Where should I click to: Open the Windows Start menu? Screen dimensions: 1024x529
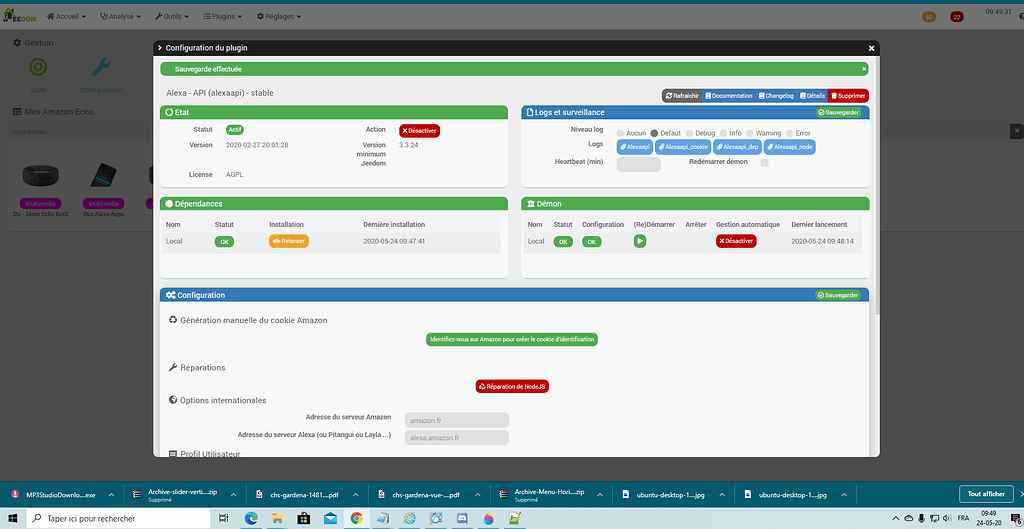(13, 518)
